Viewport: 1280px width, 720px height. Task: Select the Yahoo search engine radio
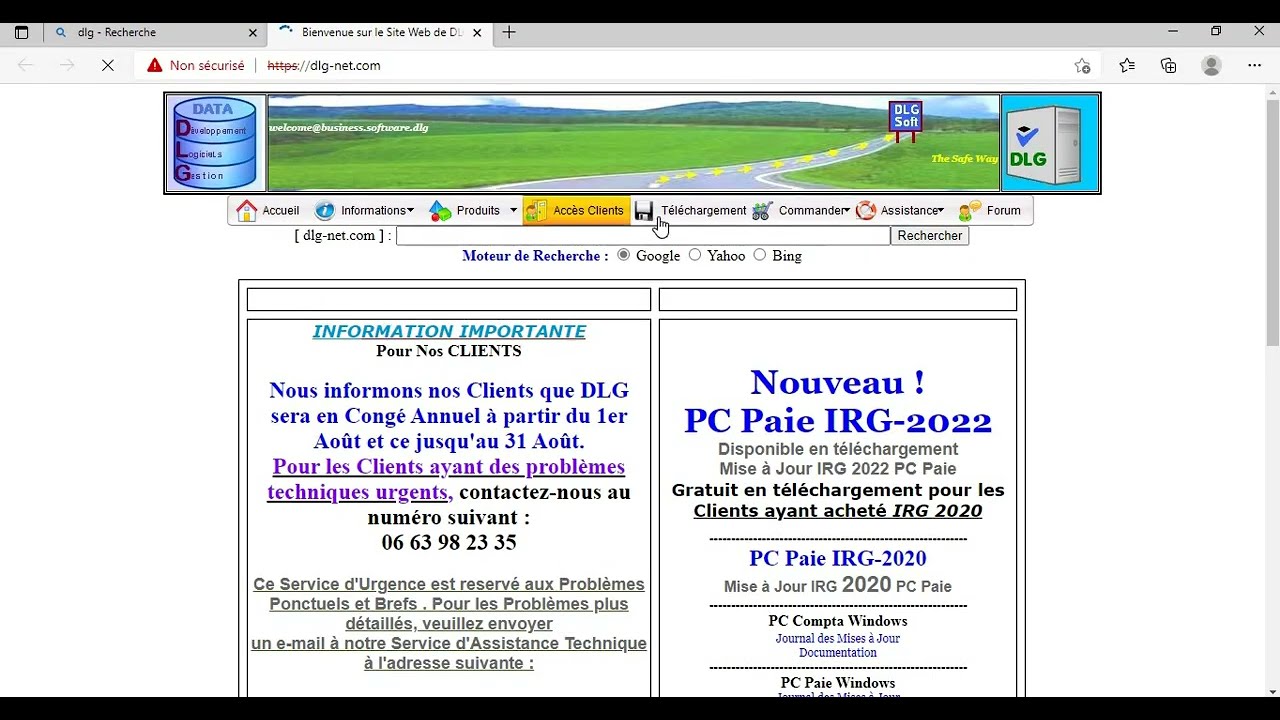click(695, 255)
